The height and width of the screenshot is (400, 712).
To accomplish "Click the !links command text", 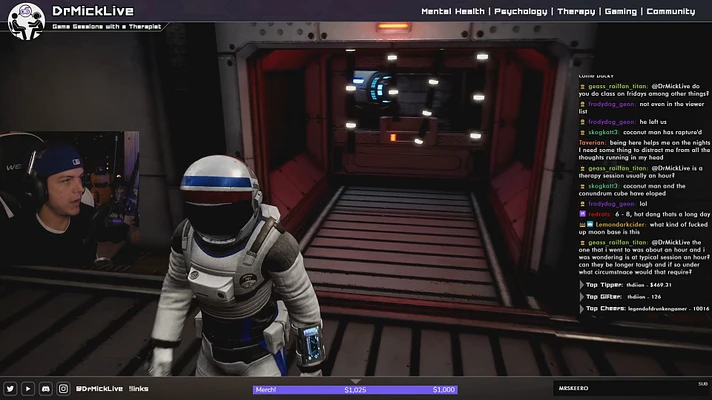I will [x=140, y=389].
